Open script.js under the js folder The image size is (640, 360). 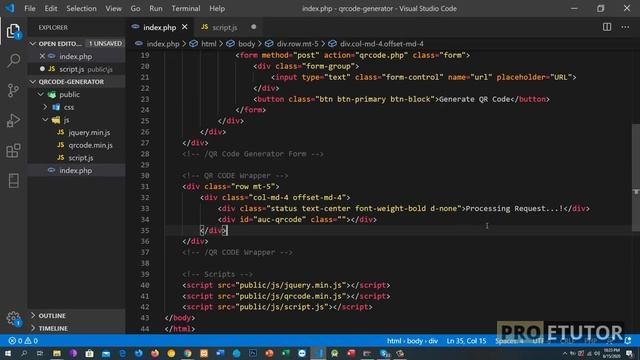(x=80, y=158)
